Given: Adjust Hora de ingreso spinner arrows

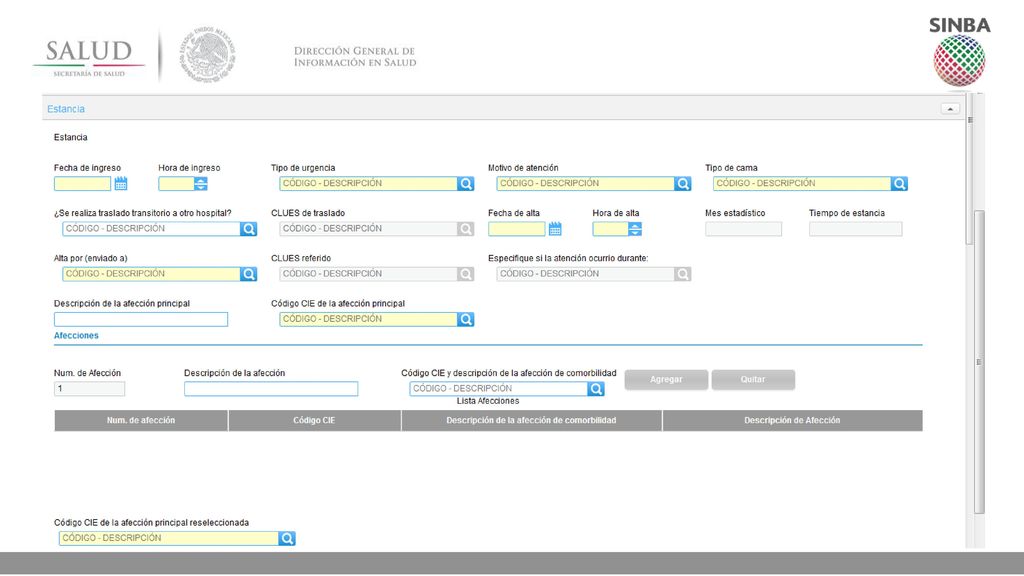Looking at the screenshot, I should [201, 184].
